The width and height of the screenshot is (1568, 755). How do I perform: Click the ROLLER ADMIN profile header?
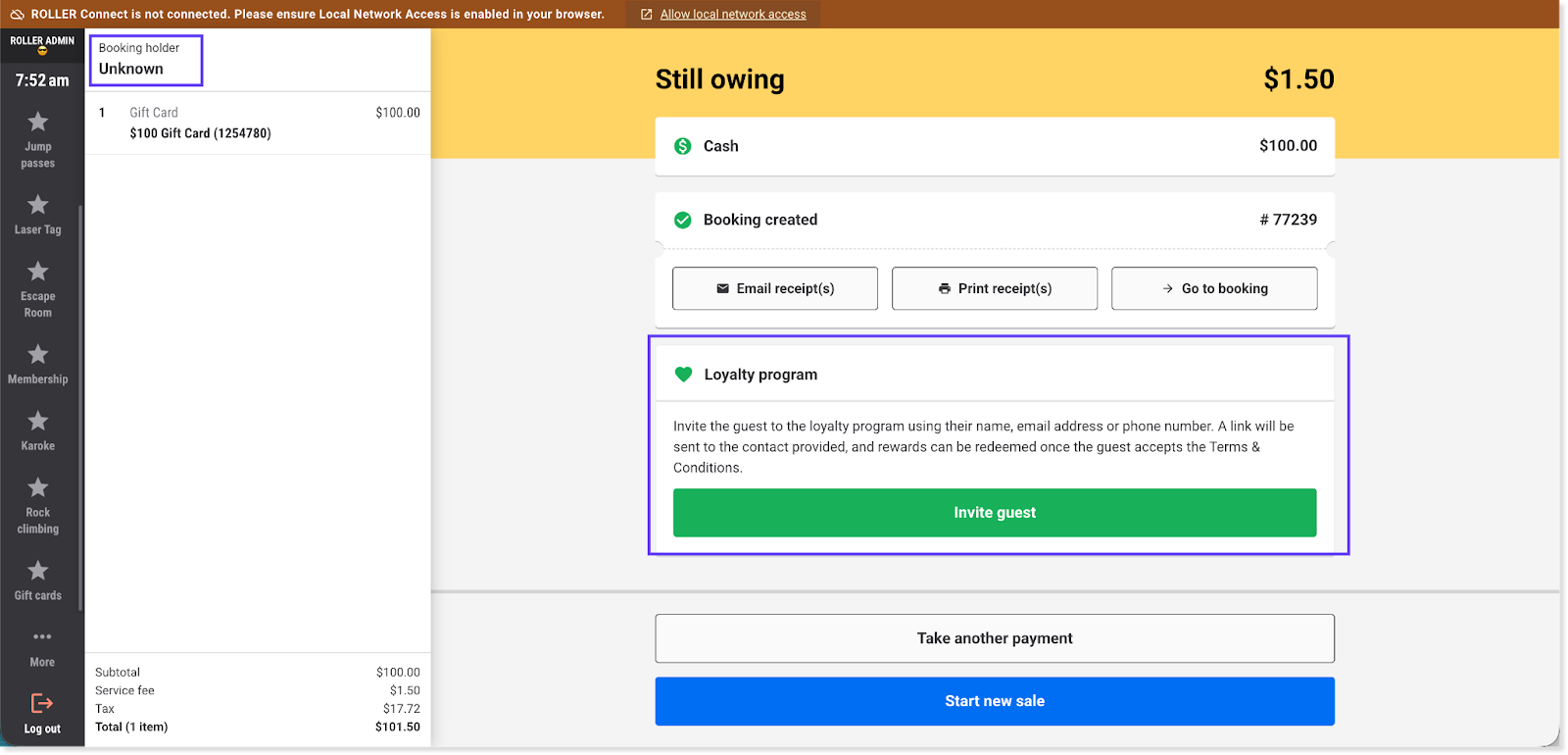(42, 44)
